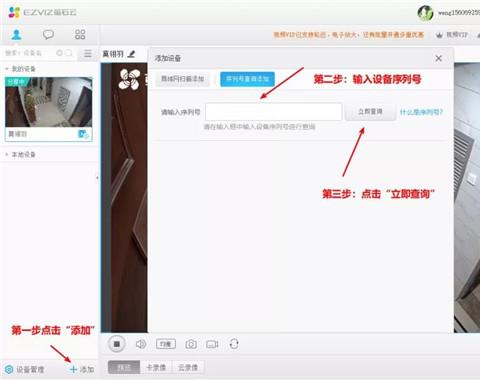Open the four-square apps grid tab
480x380 pixels.
point(80,34)
